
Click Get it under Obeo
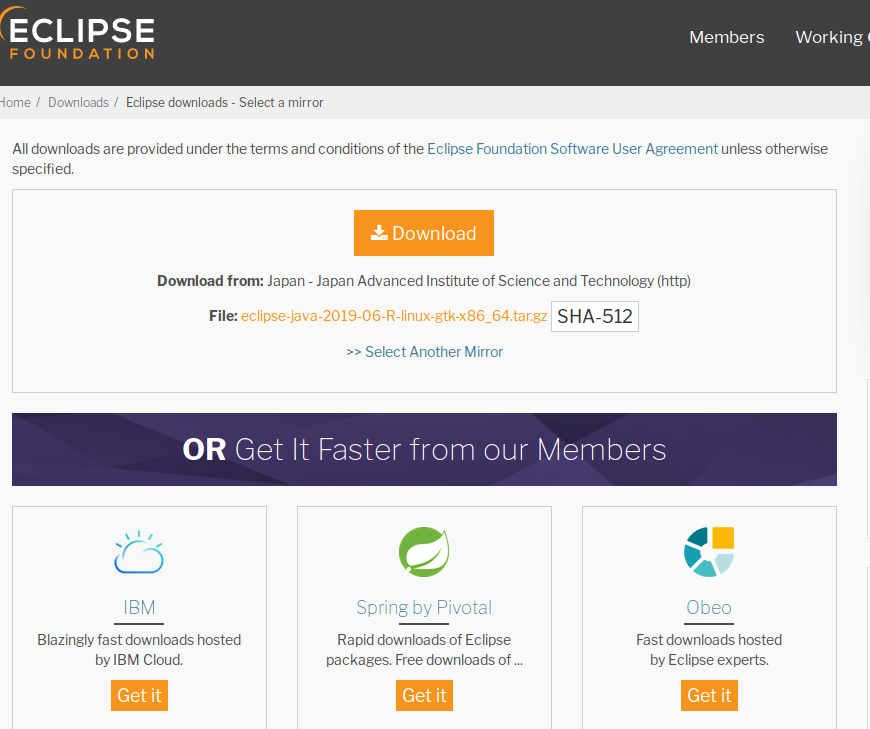click(x=710, y=695)
